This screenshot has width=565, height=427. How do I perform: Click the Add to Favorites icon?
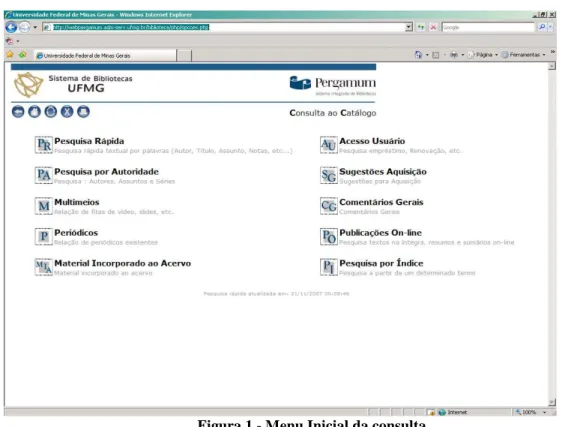[23, 55]
